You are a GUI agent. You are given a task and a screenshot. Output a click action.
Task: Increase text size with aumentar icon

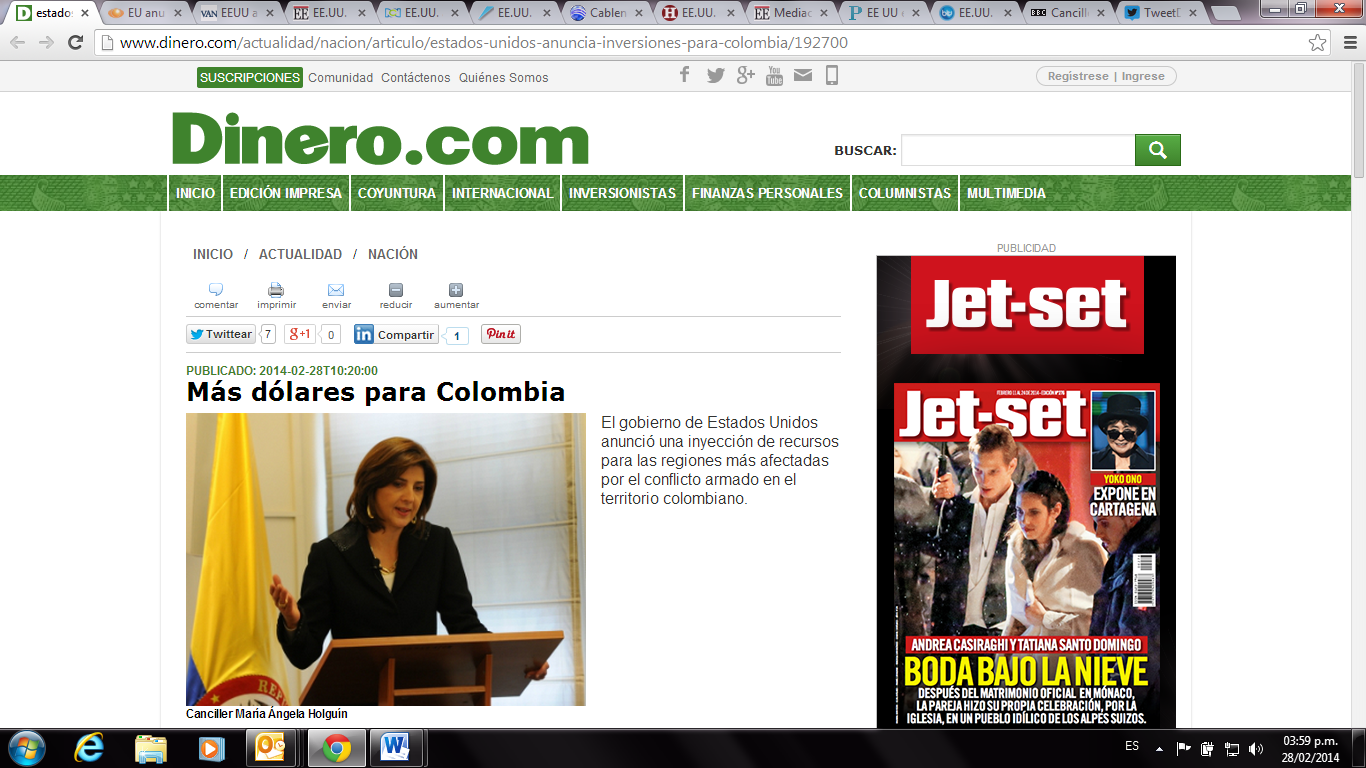click(456, 290)
